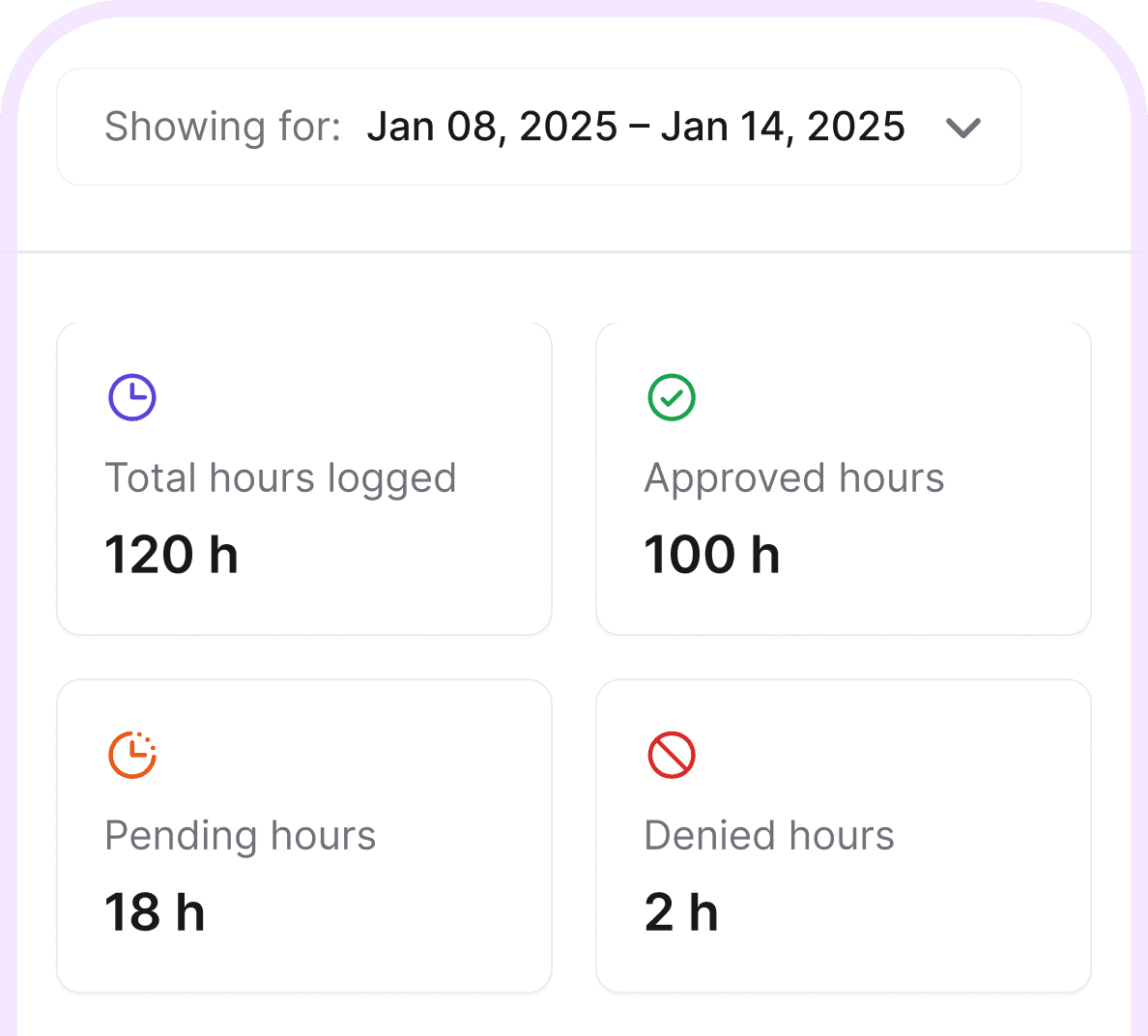Screen dimensions: 1148x1036
Task: Click the 100 h approved value
Action: pos(712,554)
